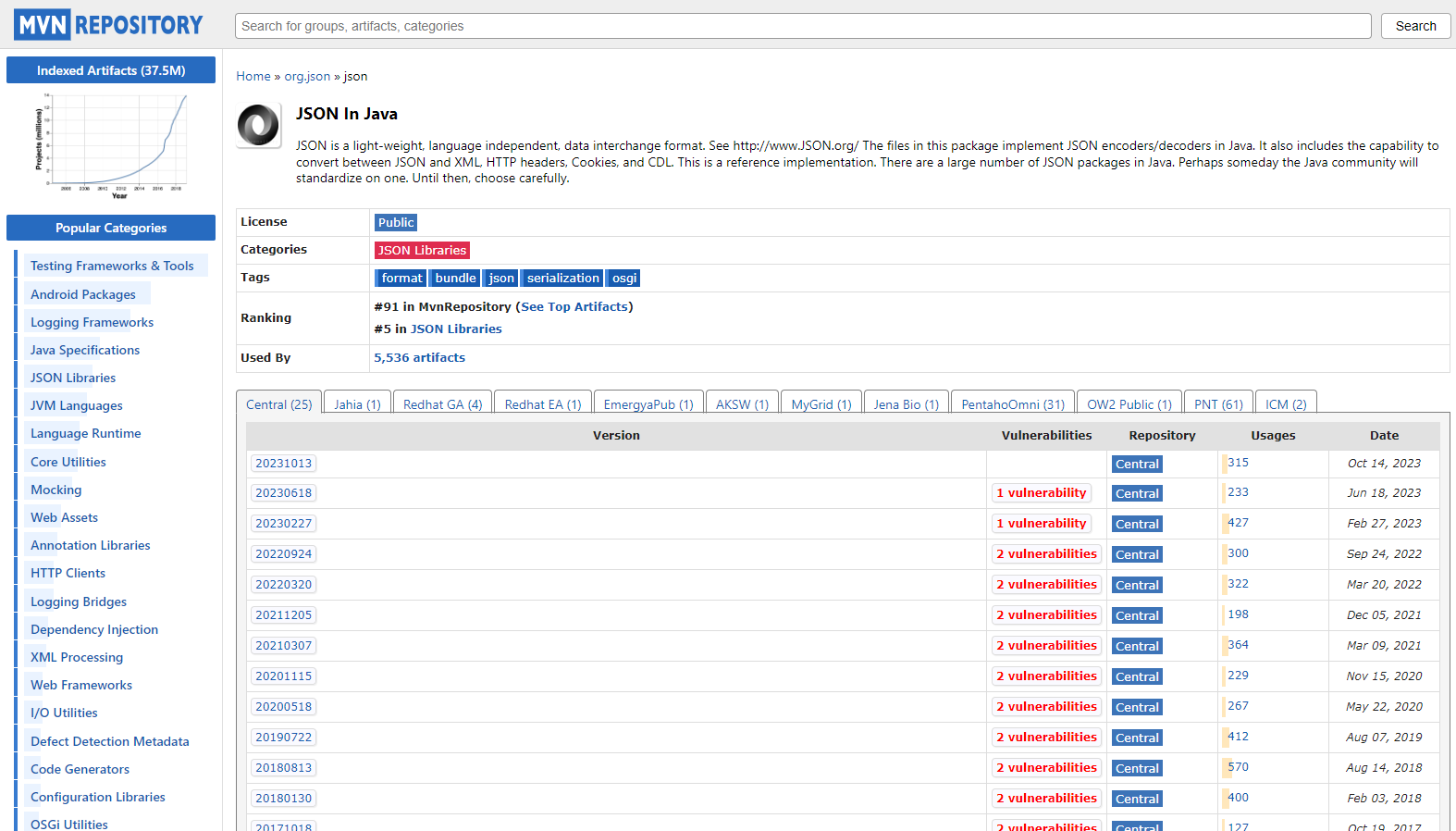This screenshot has width=1456, height=831.
Task: Open HTTP Clients category
Action: coord(68,573)
